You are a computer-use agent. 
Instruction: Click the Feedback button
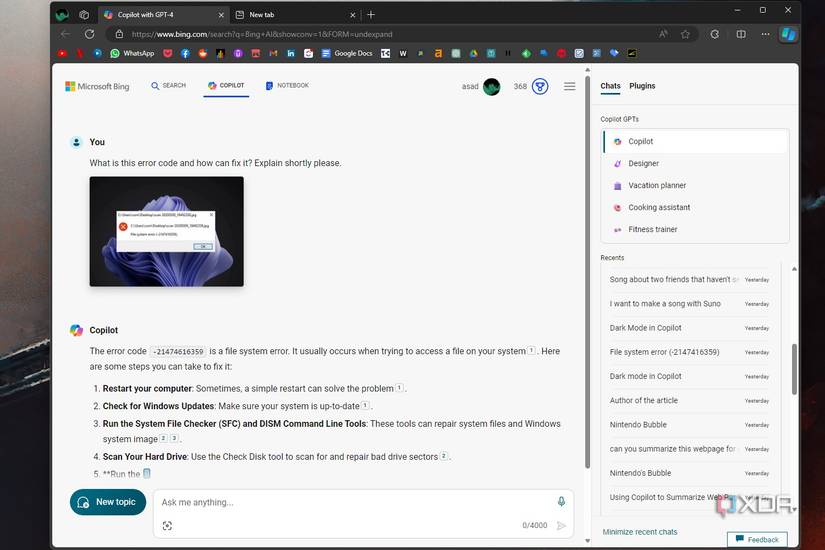coord(757,539)
